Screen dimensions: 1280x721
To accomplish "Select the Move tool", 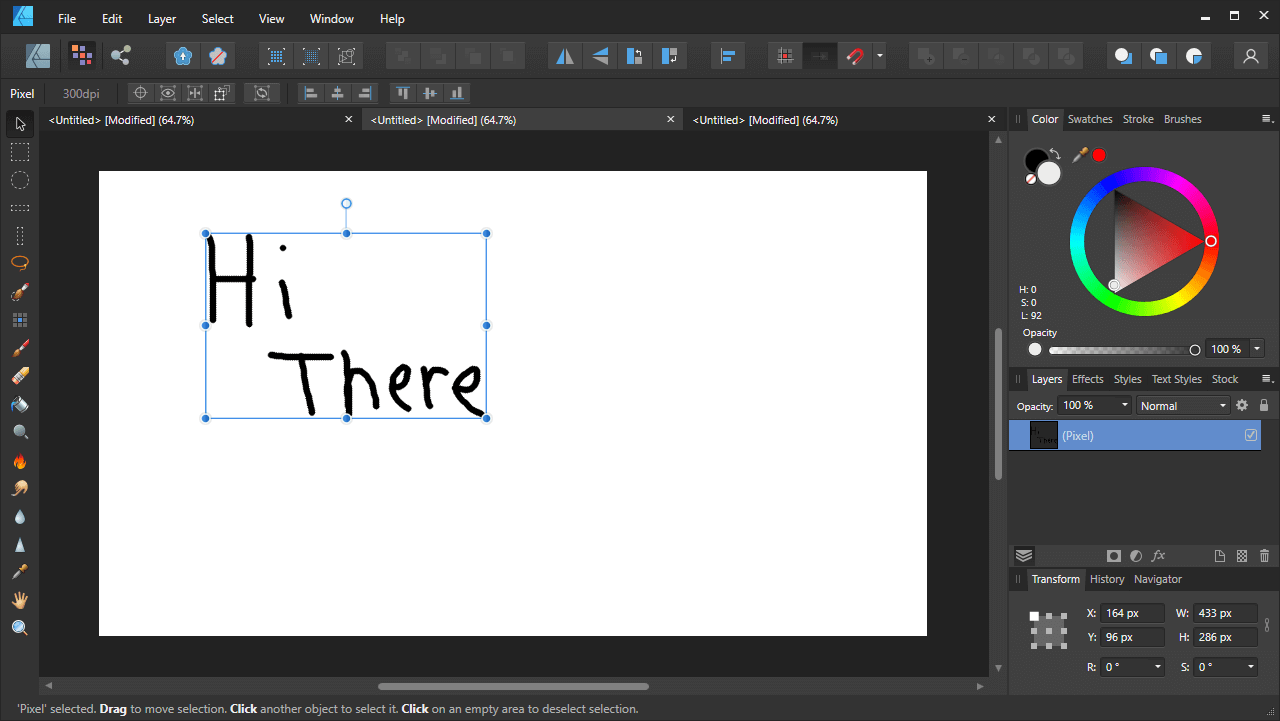I will 20,123.
